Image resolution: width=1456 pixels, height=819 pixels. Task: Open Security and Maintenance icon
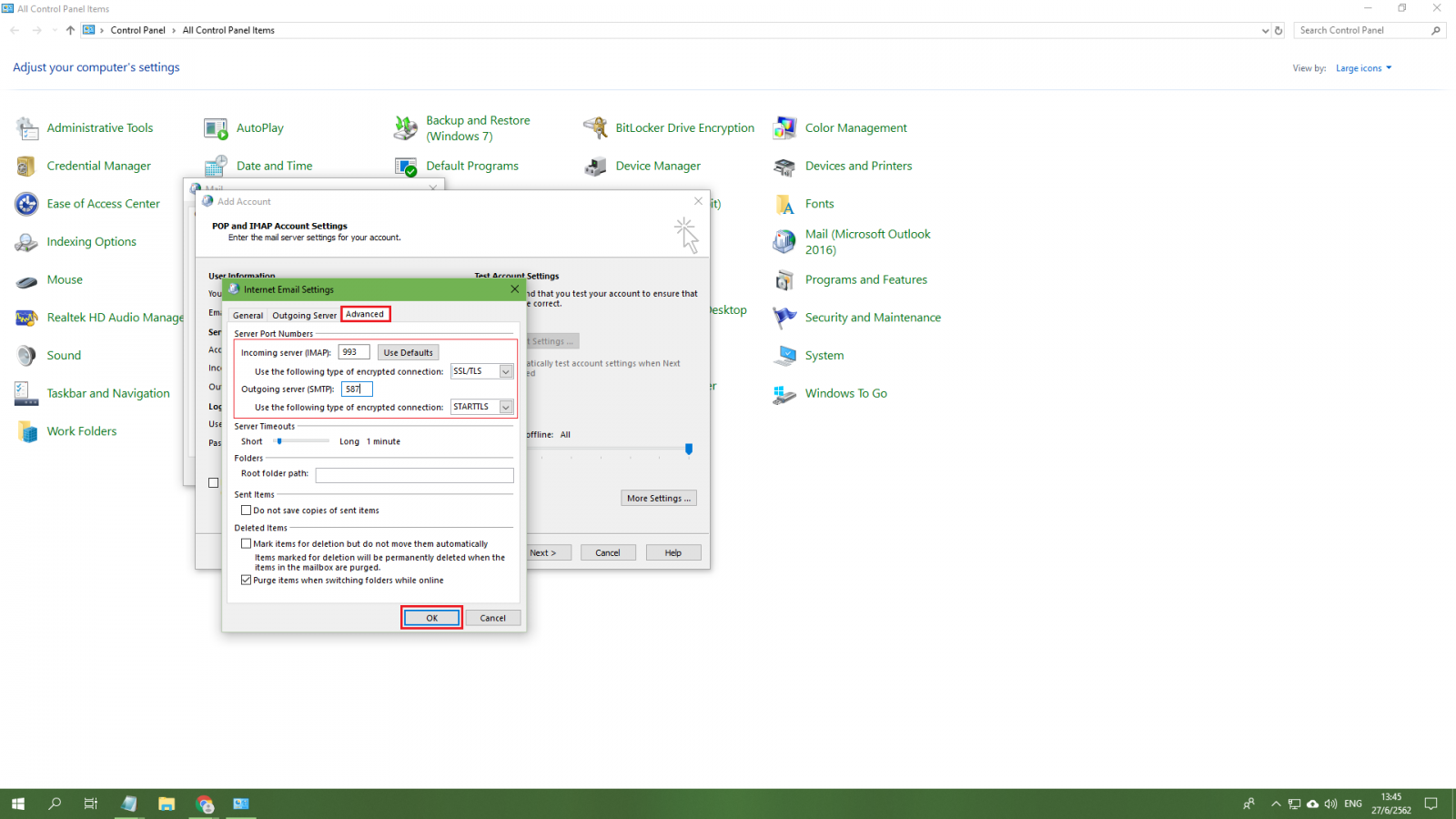coord(784,318)
